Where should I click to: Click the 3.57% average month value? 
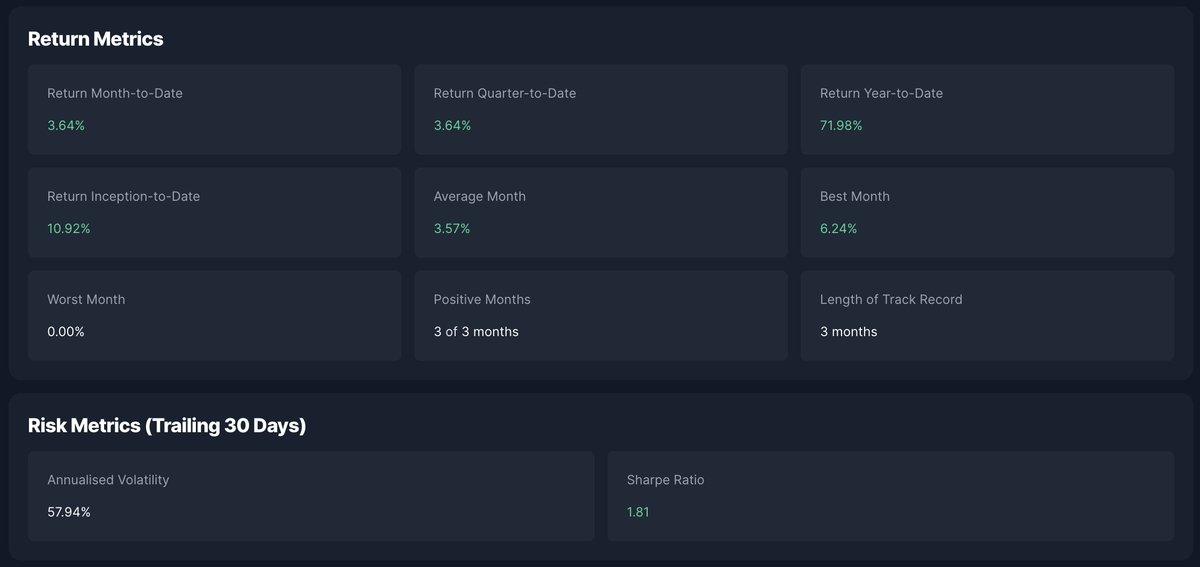pos(452,228)
